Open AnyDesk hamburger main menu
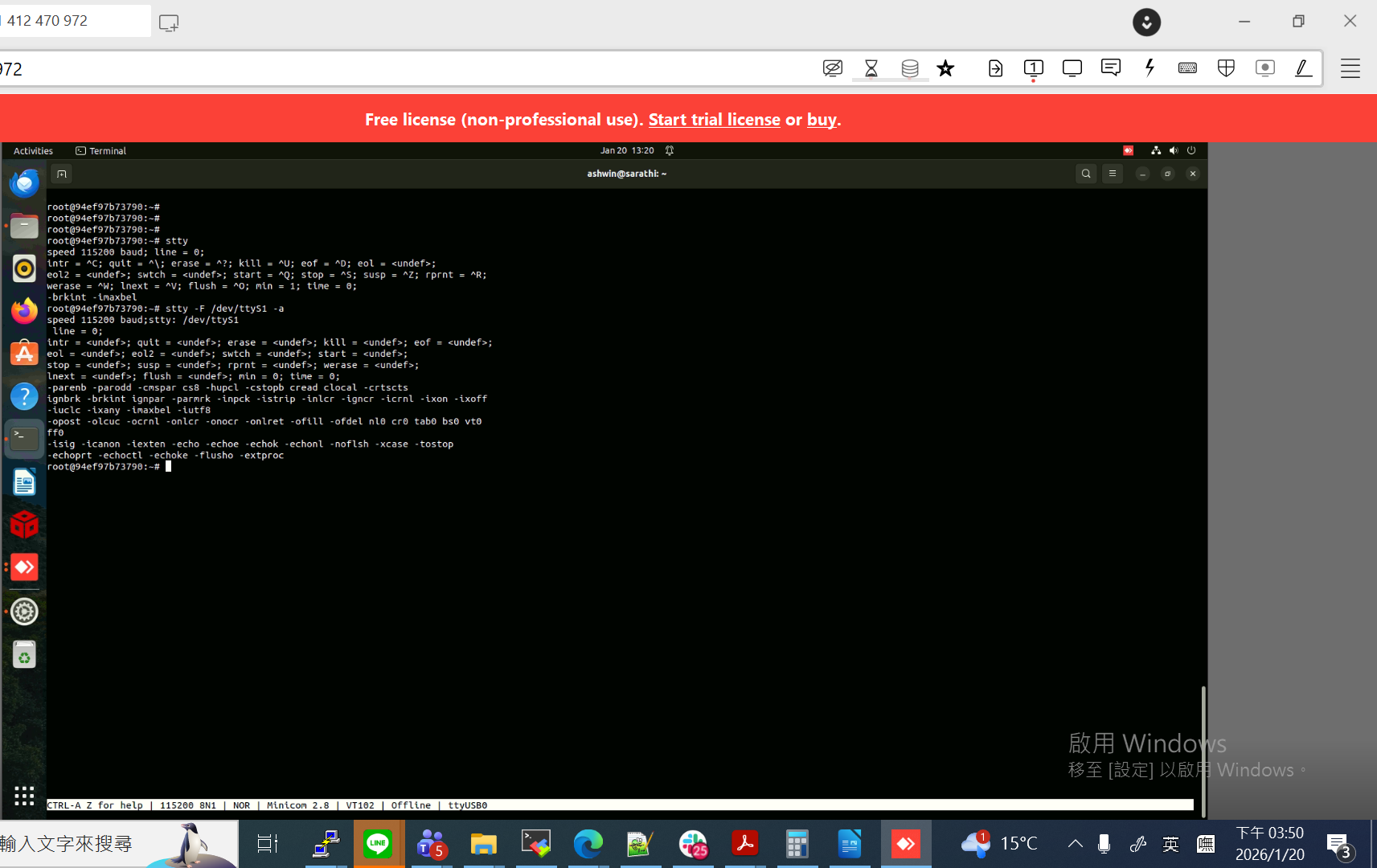 pos(1350,68)
